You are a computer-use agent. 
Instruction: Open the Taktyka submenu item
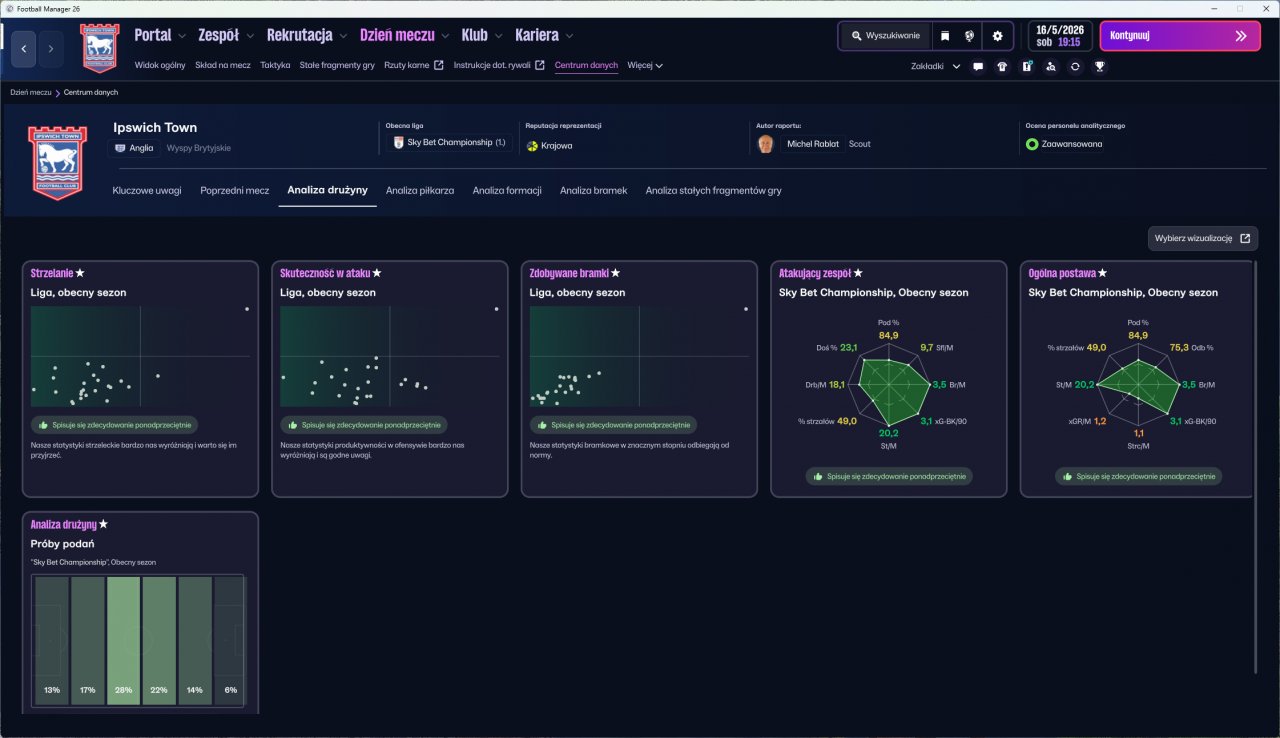tap(275, 66)
